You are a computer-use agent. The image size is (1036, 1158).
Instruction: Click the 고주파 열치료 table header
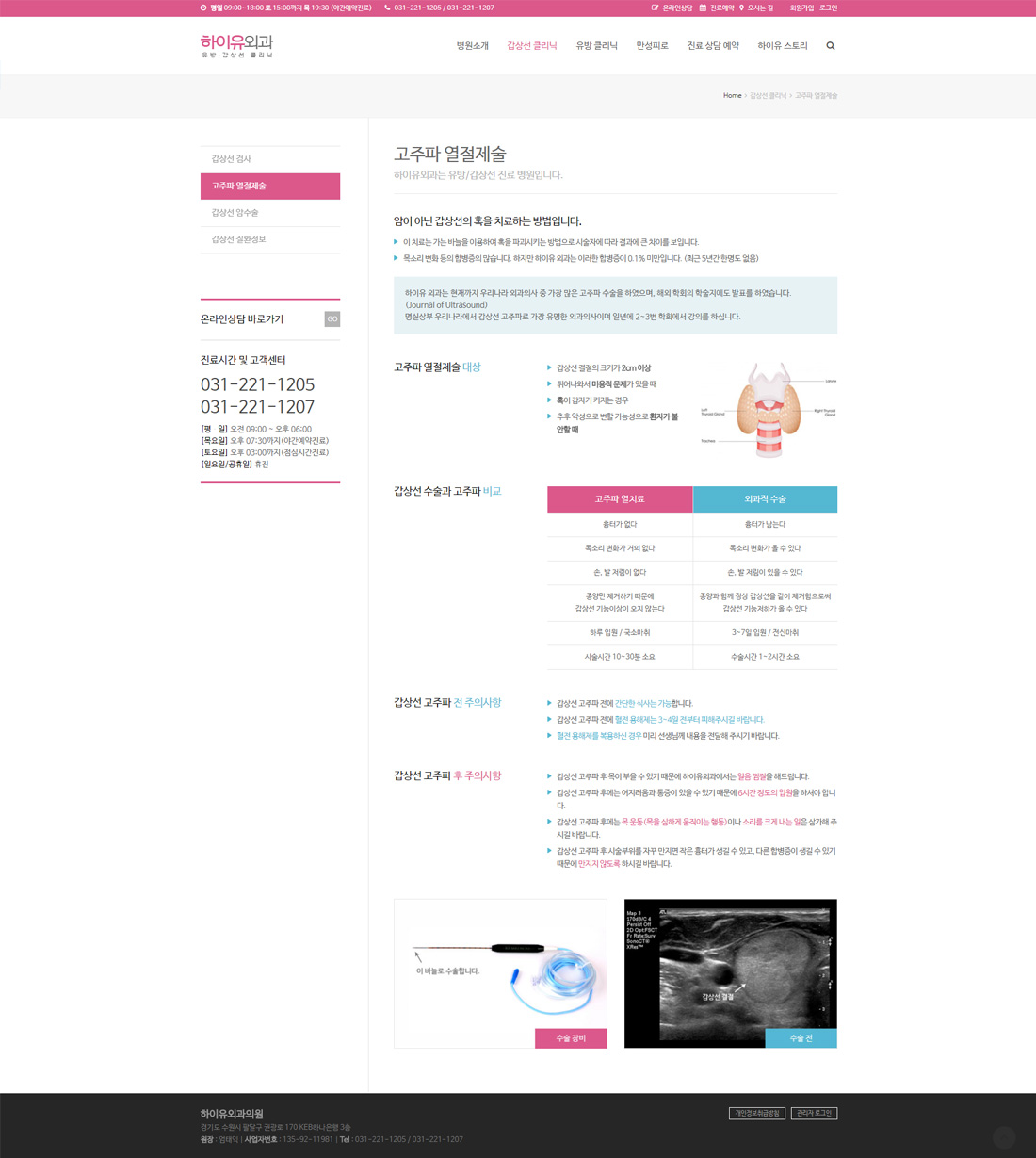(620, 499)
